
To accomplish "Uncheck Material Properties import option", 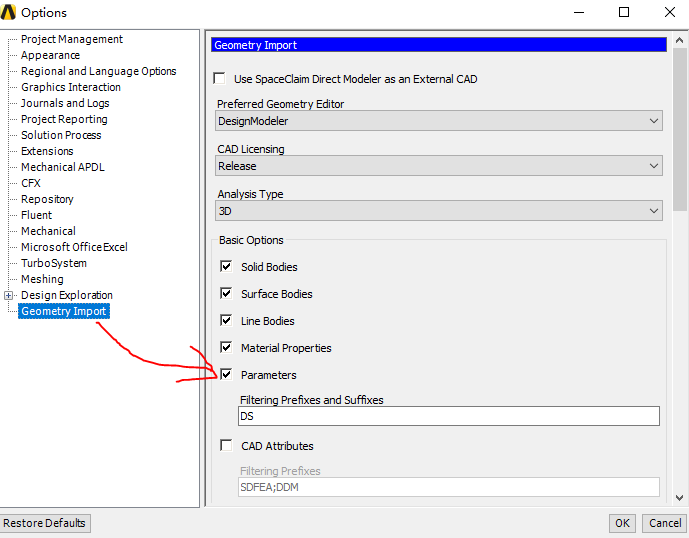I will tap(226, 347).
